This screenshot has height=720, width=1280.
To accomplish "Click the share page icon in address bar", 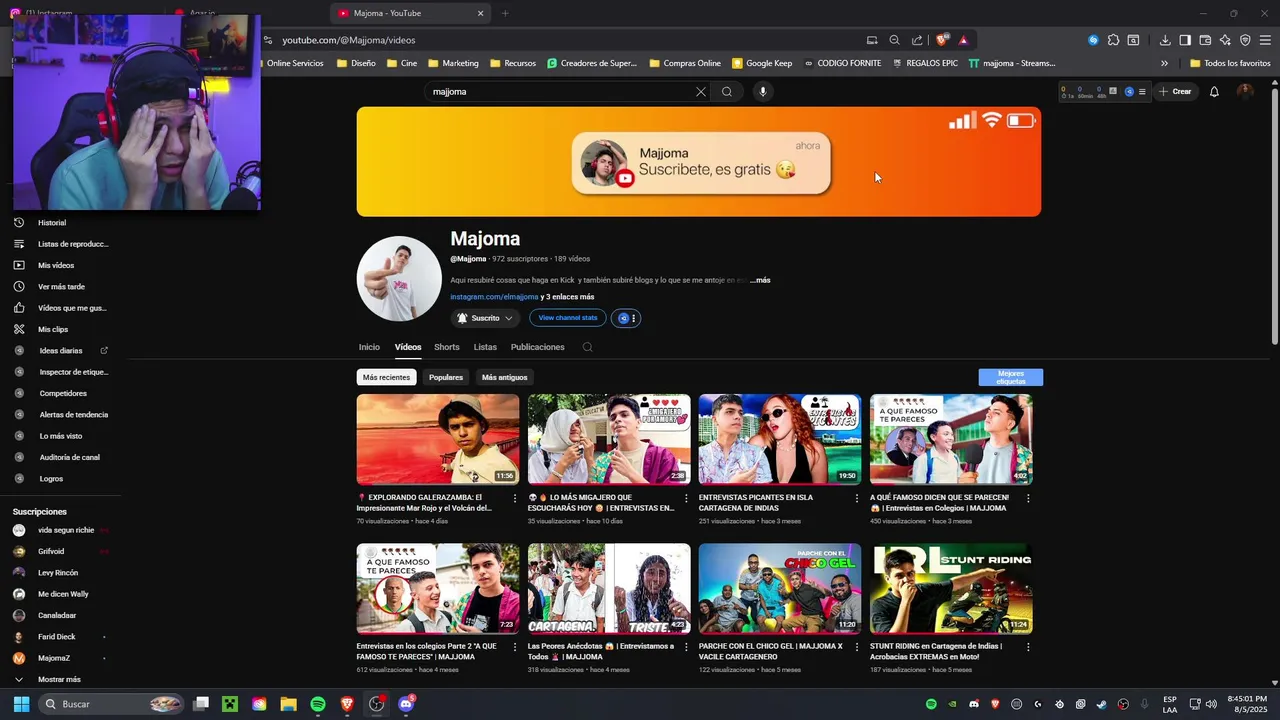I will pyautogui.click(x=917, y=40).
